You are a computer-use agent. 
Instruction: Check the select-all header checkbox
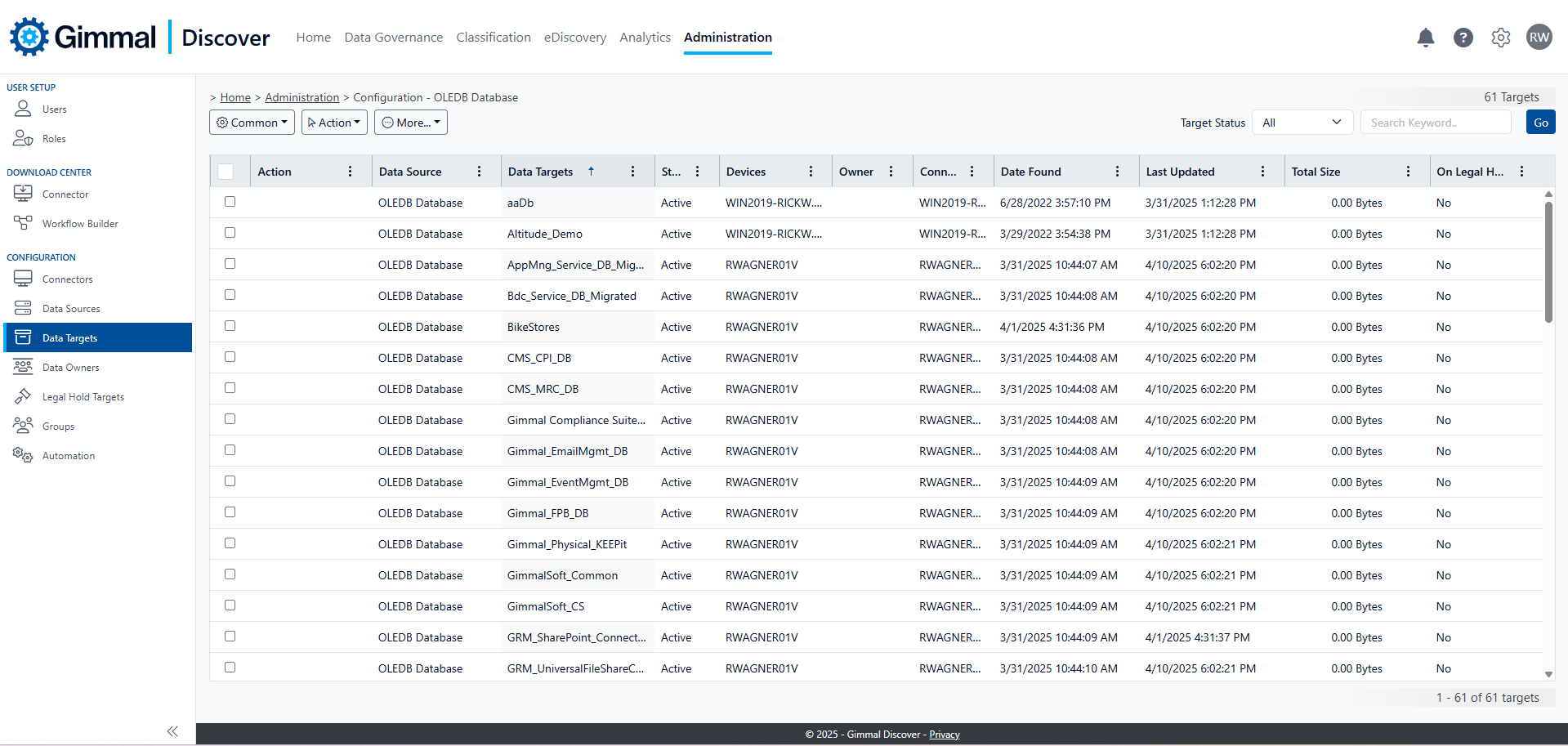pyautogui.click(x=226, y=172)
